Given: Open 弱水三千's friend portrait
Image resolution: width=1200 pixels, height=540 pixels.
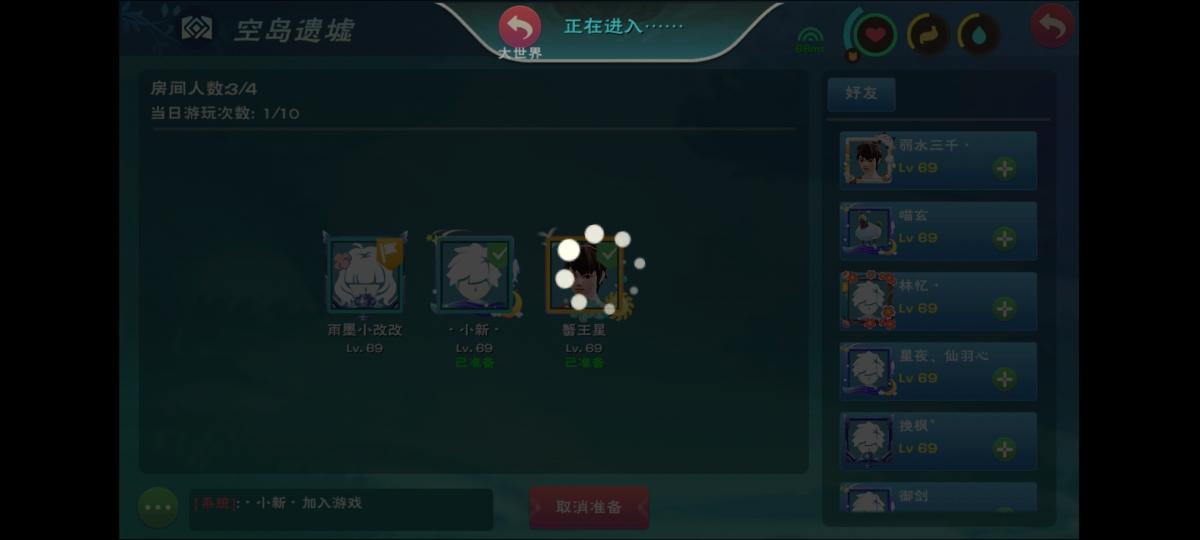Looking at the screenshot, I should tap(868, 160).
